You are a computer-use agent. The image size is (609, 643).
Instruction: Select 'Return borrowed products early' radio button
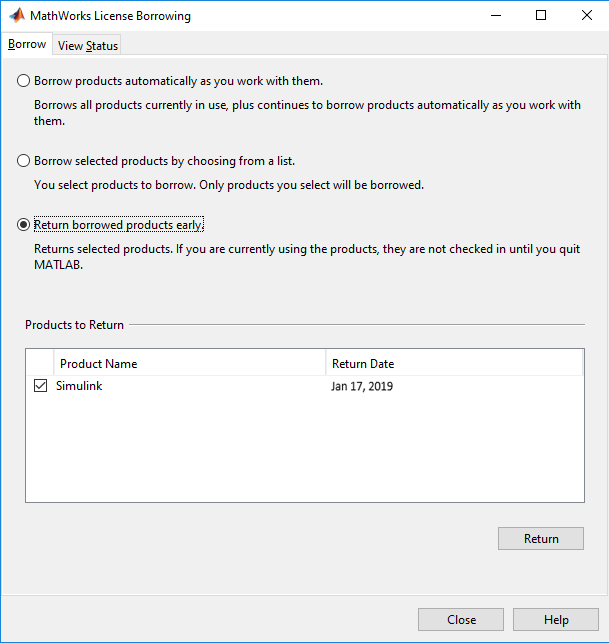tap(24, 225)
